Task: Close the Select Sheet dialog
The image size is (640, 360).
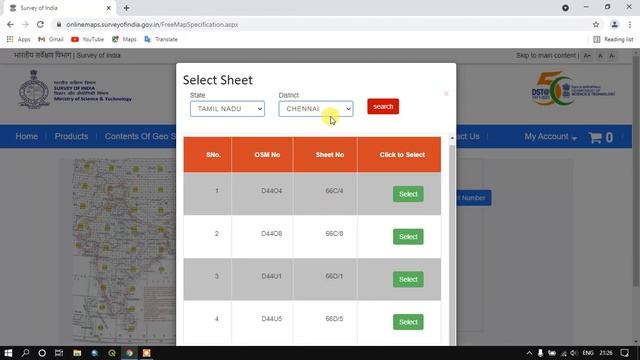Action: point(446,94)
